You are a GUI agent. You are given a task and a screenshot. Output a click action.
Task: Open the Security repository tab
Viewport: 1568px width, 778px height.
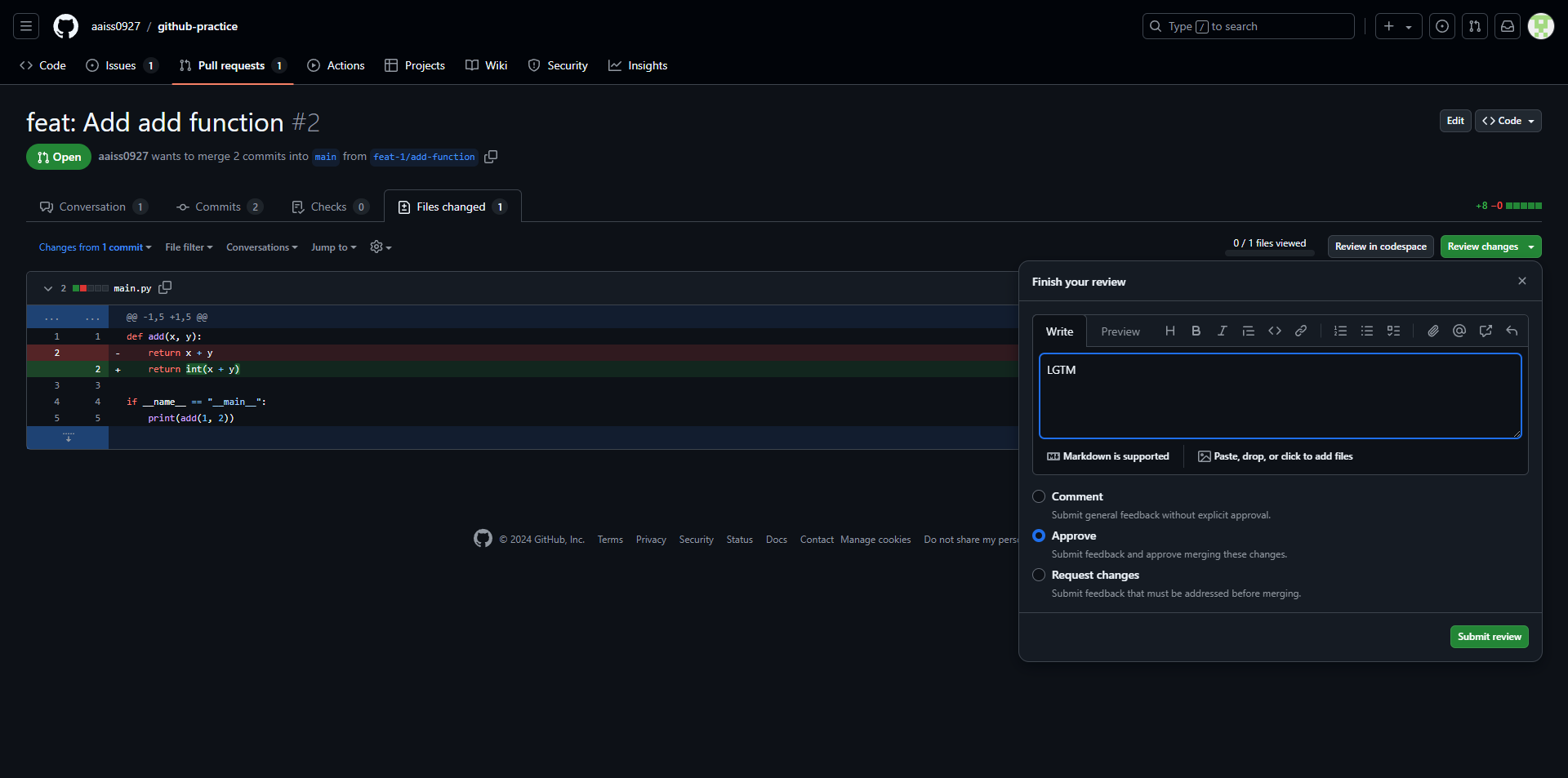pos(558,65)
